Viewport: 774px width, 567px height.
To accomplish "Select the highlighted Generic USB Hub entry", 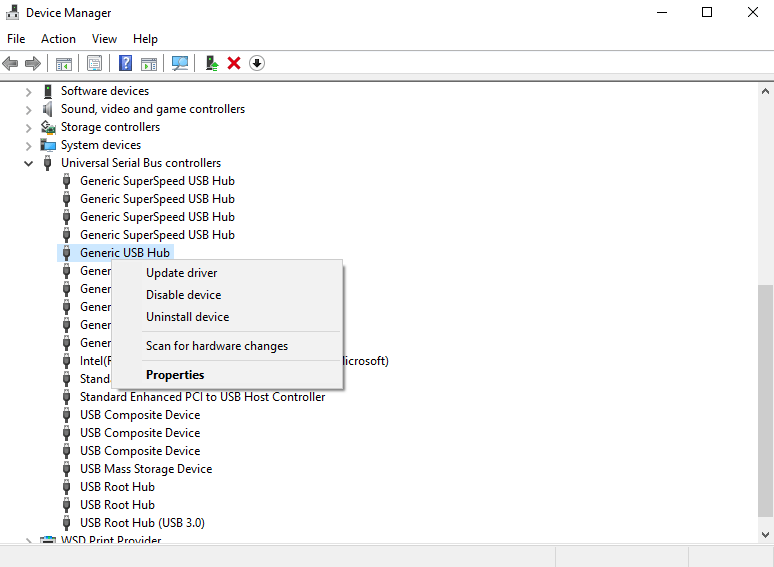I will point(125,253).
